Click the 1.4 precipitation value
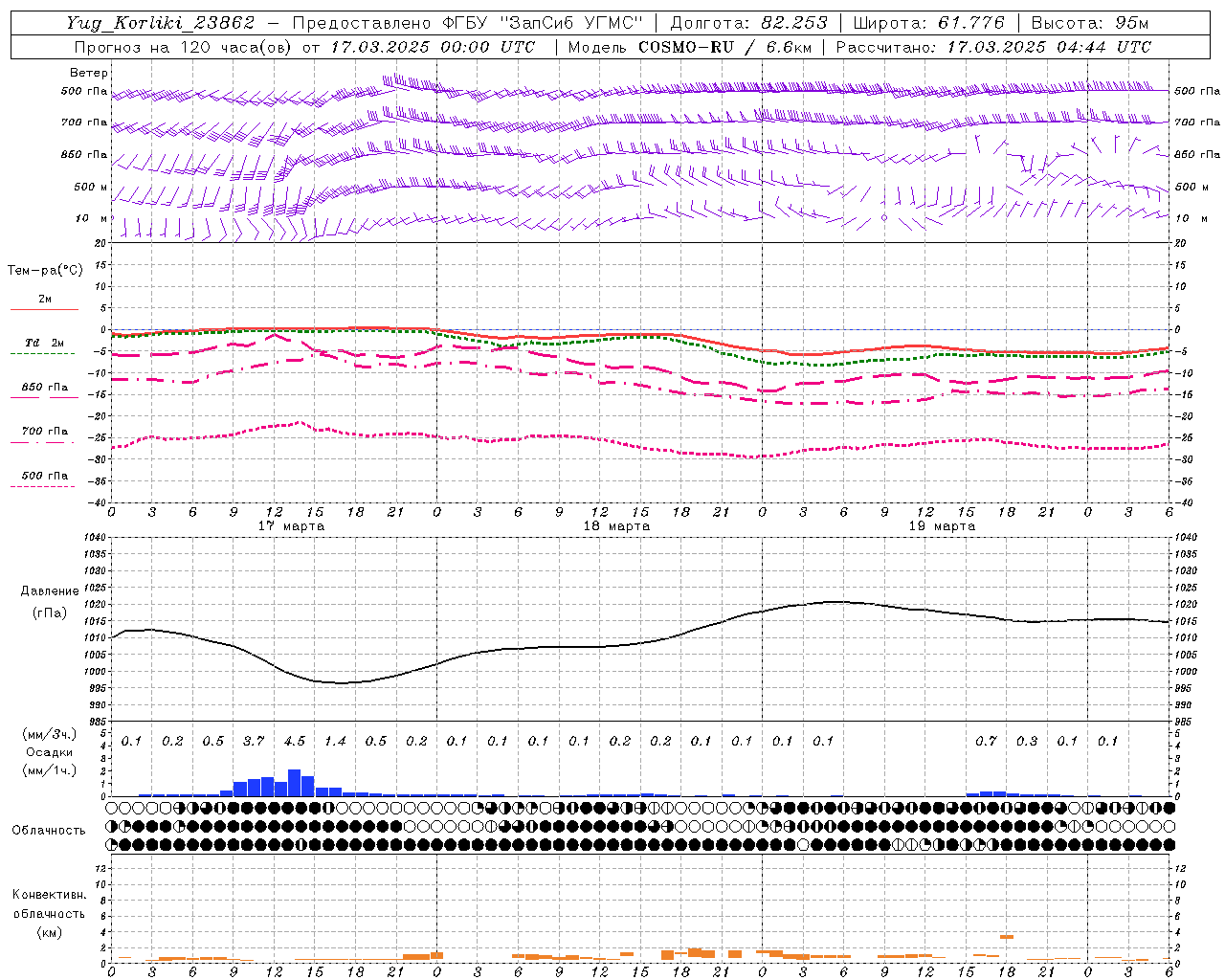This screenshot has width=1225, height=980. (x=335, y=742)
